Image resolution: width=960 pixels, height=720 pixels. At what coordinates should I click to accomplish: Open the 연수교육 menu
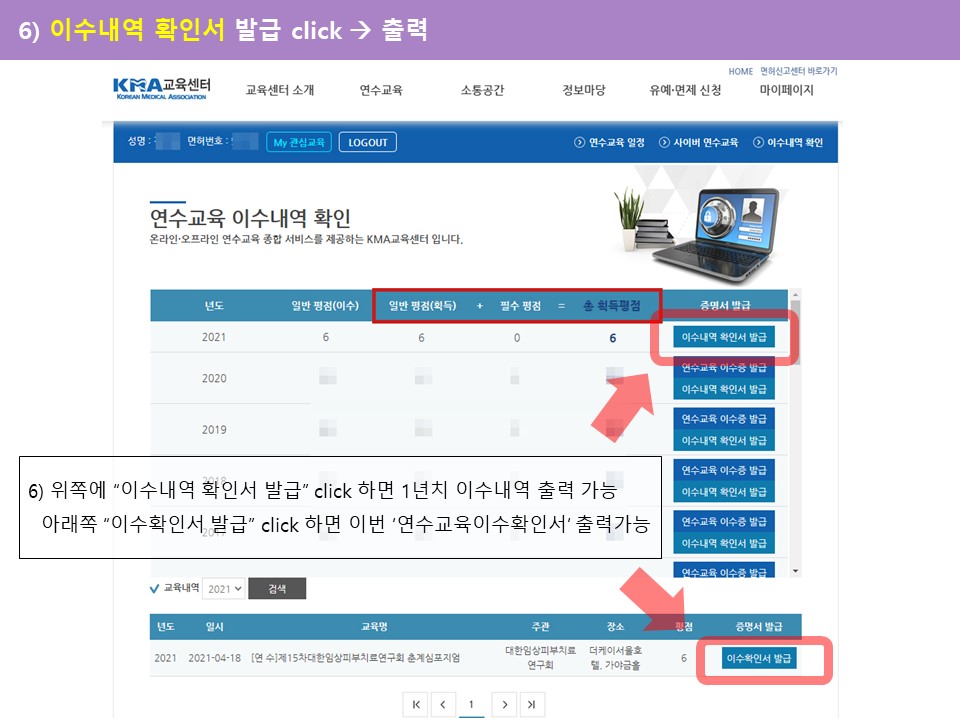(381, 90)
